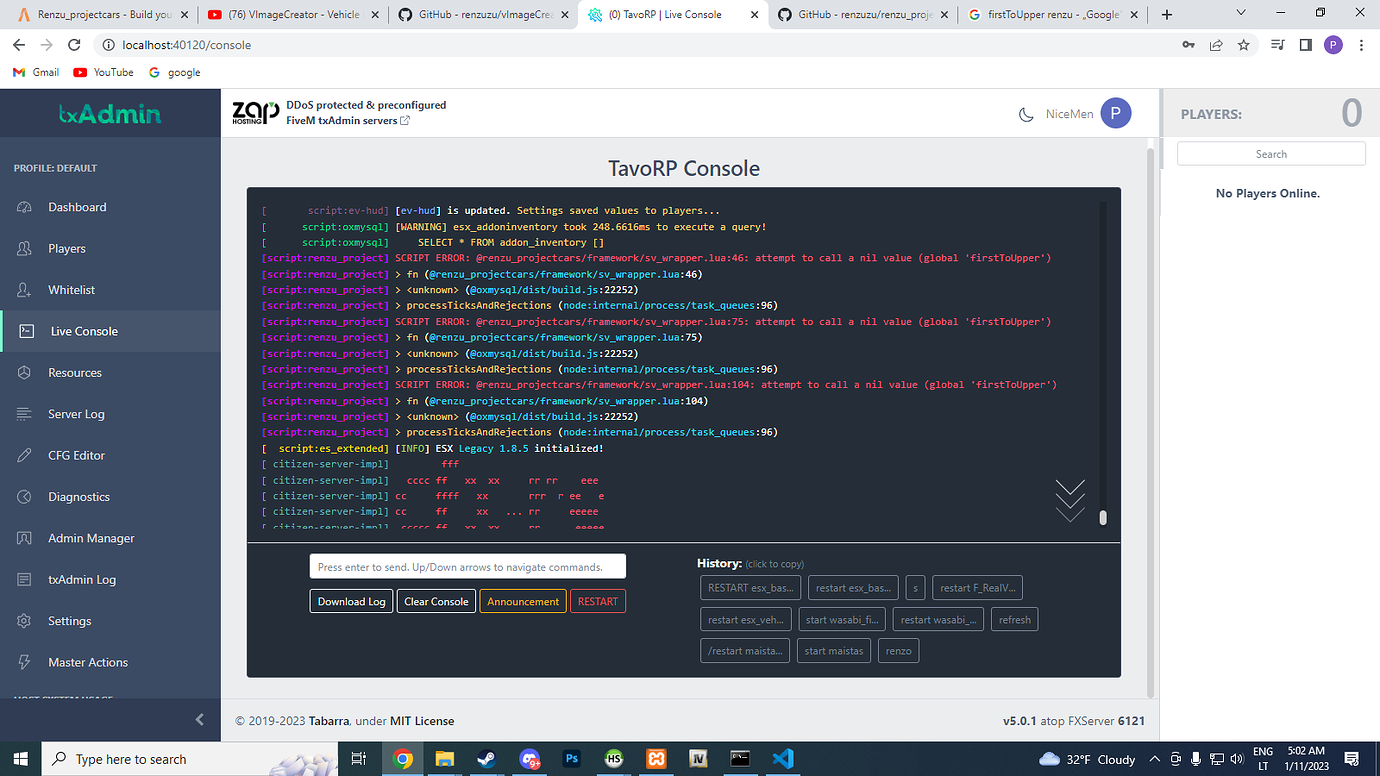Image resolution: width=1380 pixels, height=776 pixels.
Task: Click the Admin Manager icon
Action: pyautogui.click(x=25, y=538)
